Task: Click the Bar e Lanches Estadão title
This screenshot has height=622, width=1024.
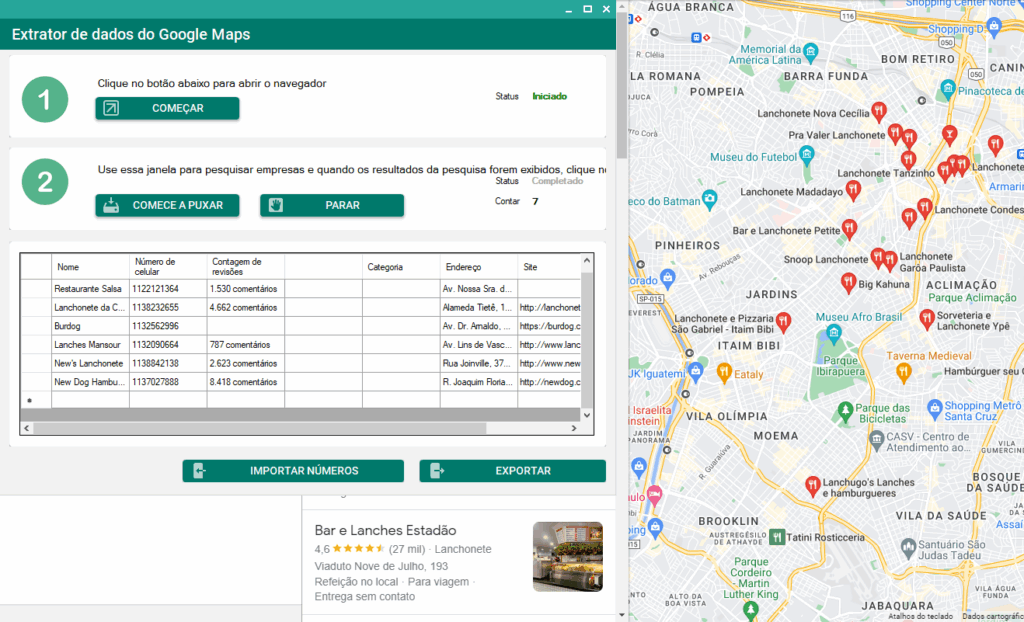Action: [x=385, y=530]
